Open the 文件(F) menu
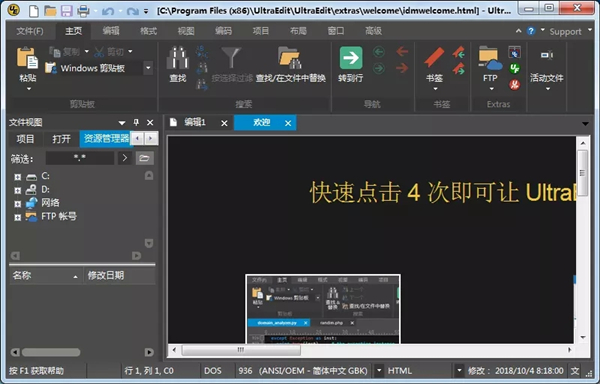 (x=29, y=31)
